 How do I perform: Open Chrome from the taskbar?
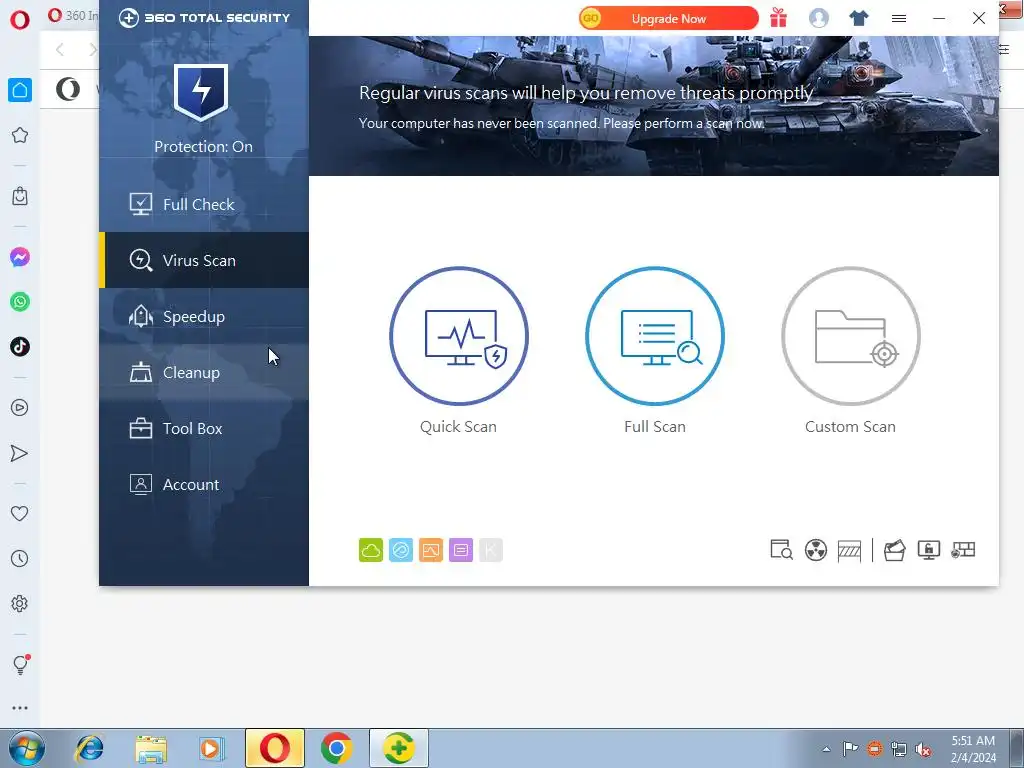tap(336, 748)
